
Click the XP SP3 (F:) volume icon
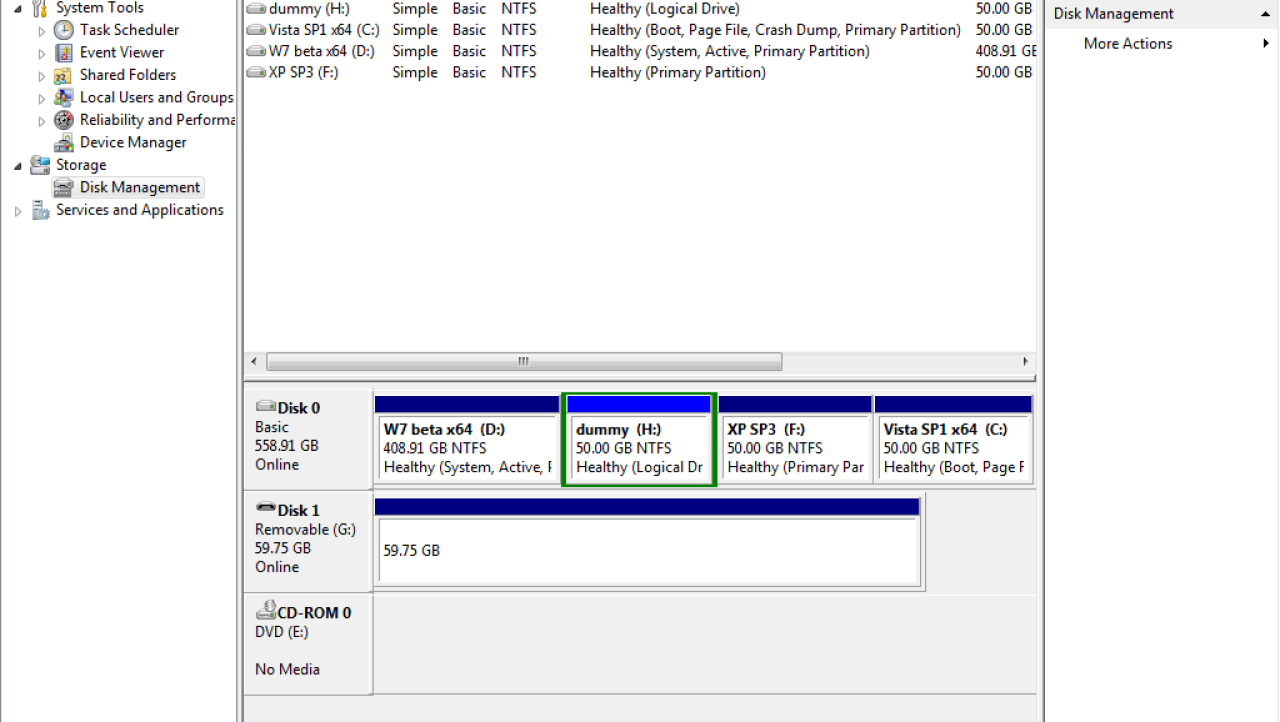click(256, 72)
